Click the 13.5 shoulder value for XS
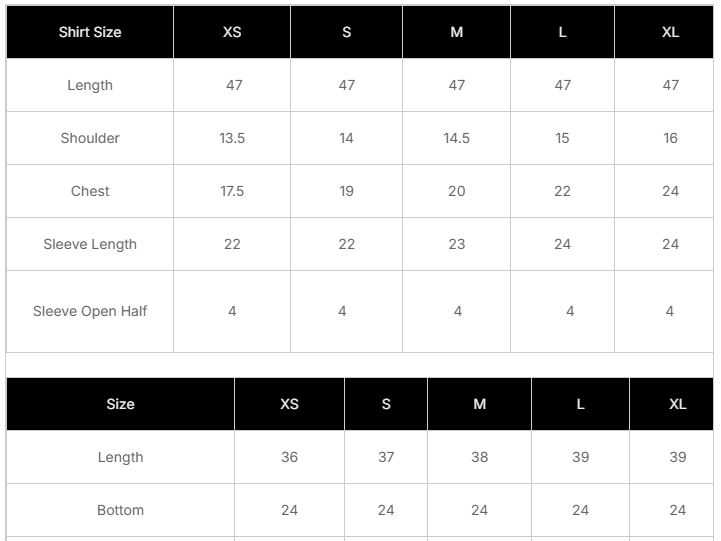 (232, 138)
